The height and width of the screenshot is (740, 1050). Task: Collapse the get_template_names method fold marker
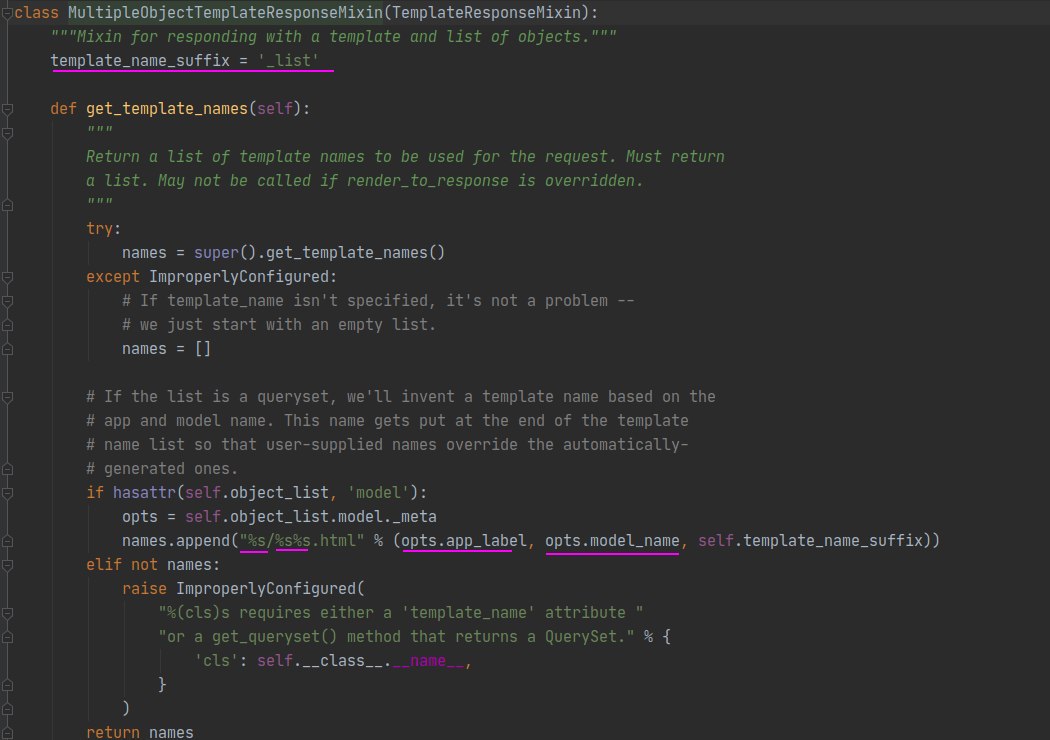tap(7, 108)
